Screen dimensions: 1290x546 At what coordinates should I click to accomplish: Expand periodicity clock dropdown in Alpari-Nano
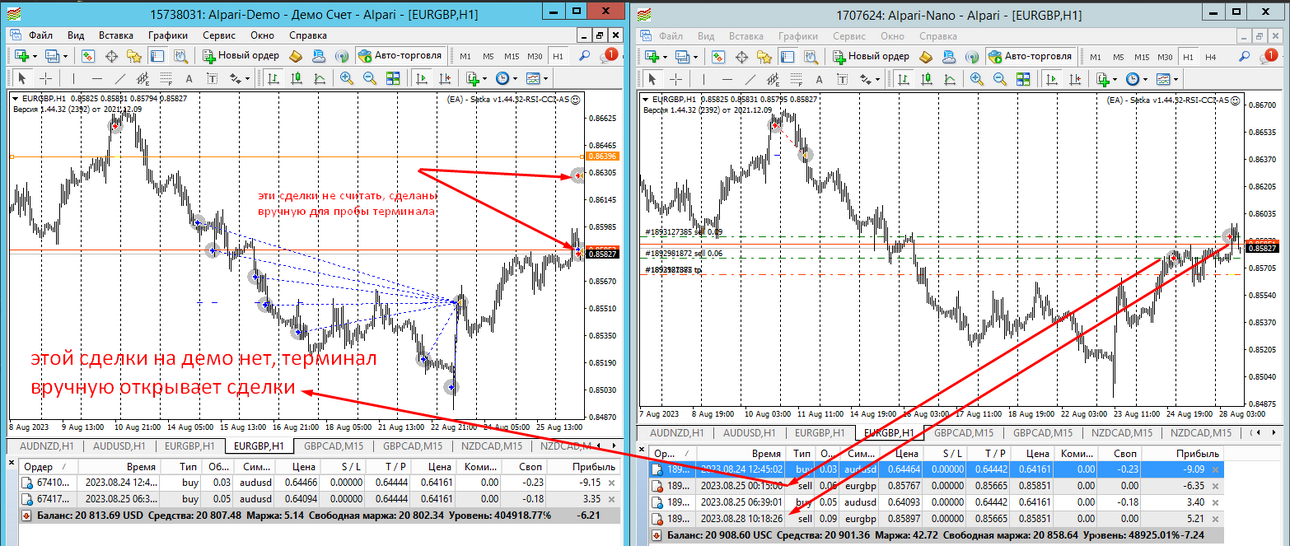coord(1145,79)
